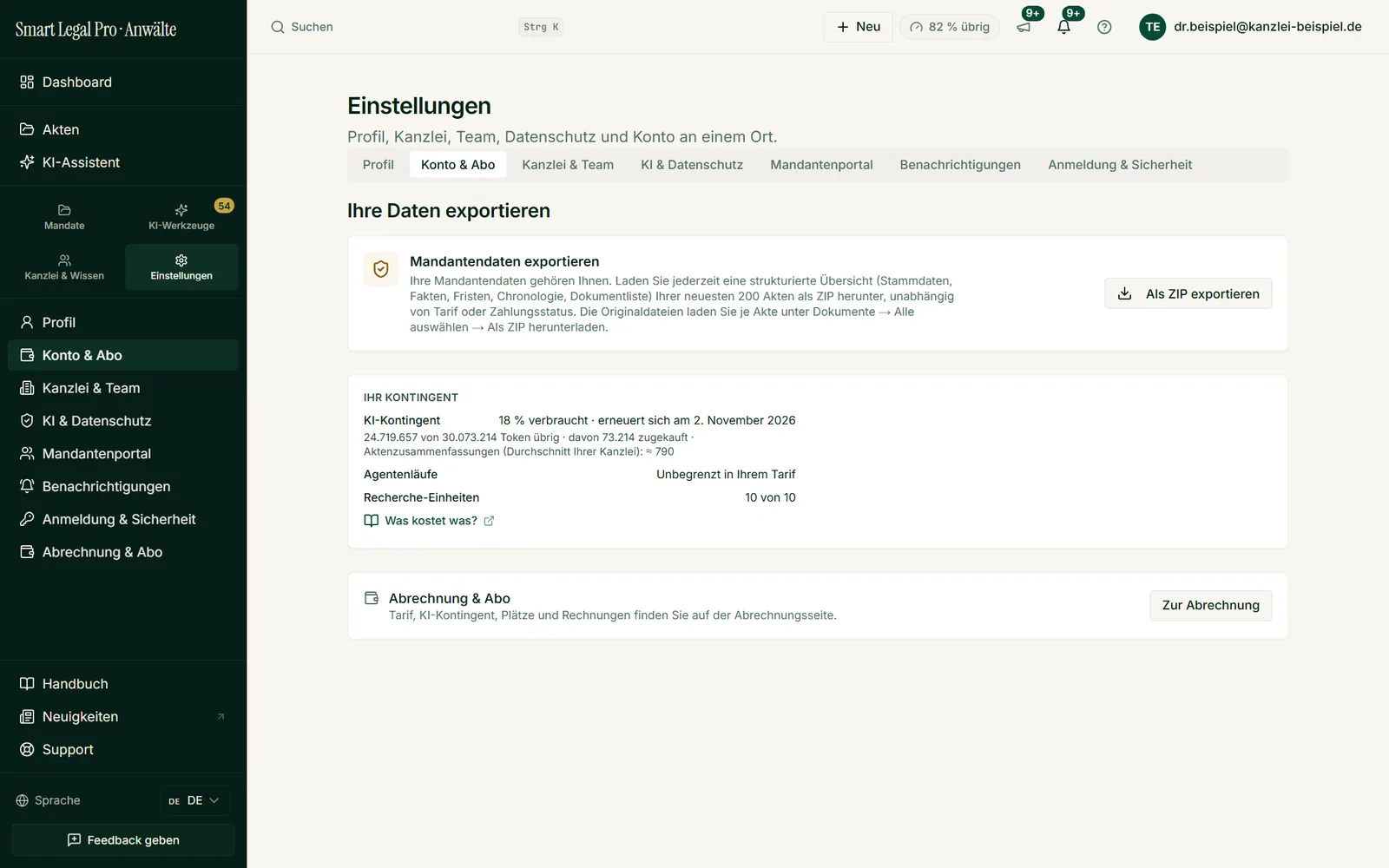Viewport: 1389px width, 868px height.
Task: Click the Smart Legal Pro · Anwälte logo
Action: [95, 30]
